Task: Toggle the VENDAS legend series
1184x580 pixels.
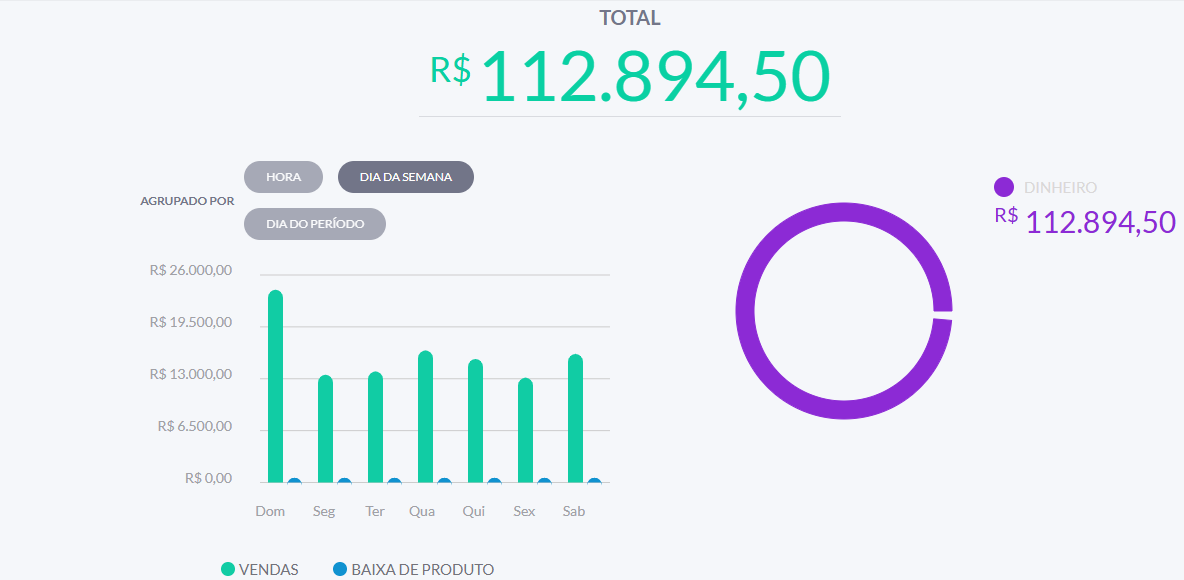Action: pos(260,569)
